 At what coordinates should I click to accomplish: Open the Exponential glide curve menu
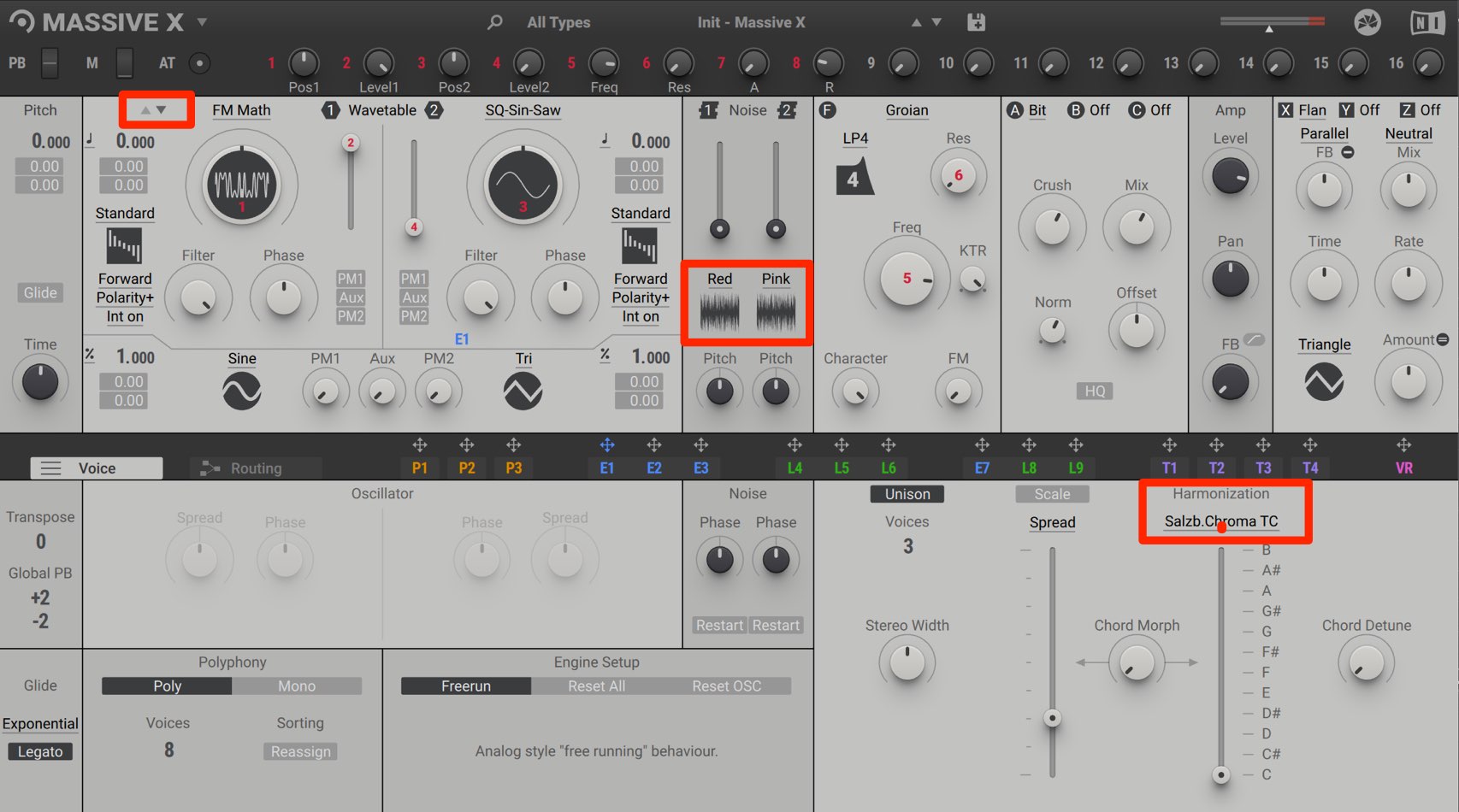(40, 724)
